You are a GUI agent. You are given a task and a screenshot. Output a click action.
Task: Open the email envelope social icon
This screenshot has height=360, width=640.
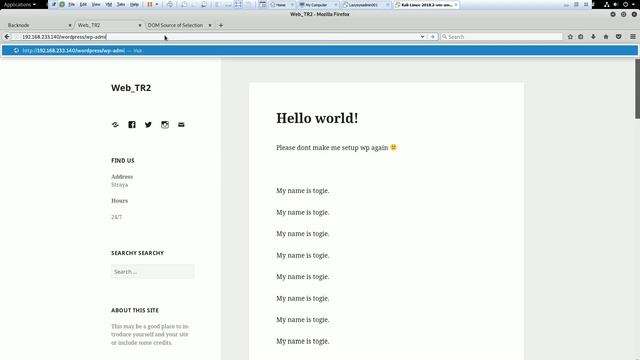pos(181,124)
